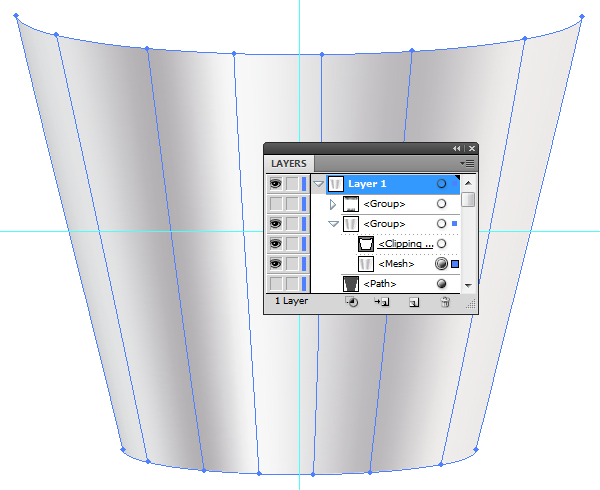Hide the expanded Group's eye icon
Image resolution: width=600 pixels, height=490 pixels.
276,224
